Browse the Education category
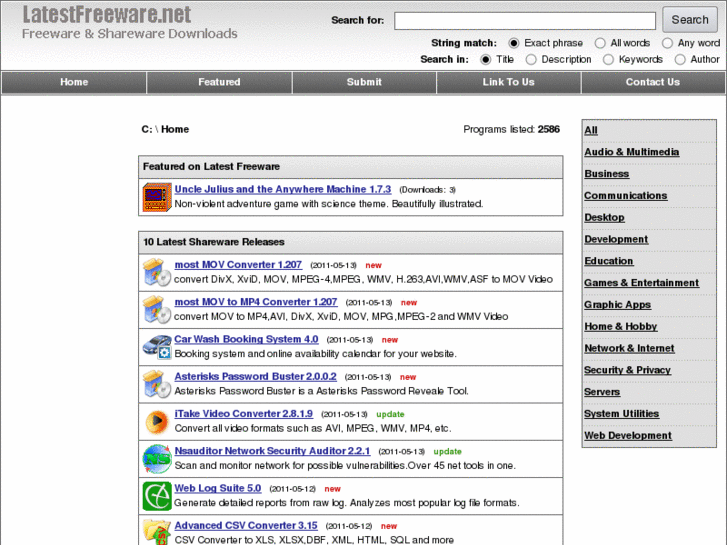 [x=608, y=261]
